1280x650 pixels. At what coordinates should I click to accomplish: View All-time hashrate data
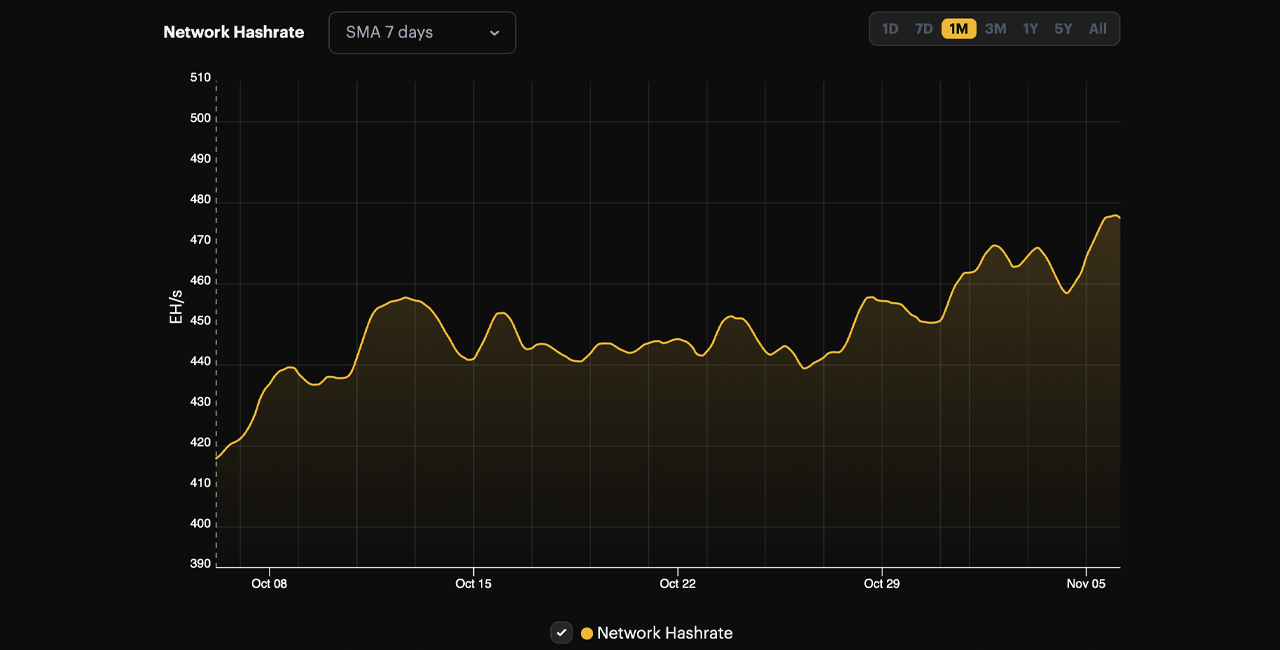coord(1097,29)
